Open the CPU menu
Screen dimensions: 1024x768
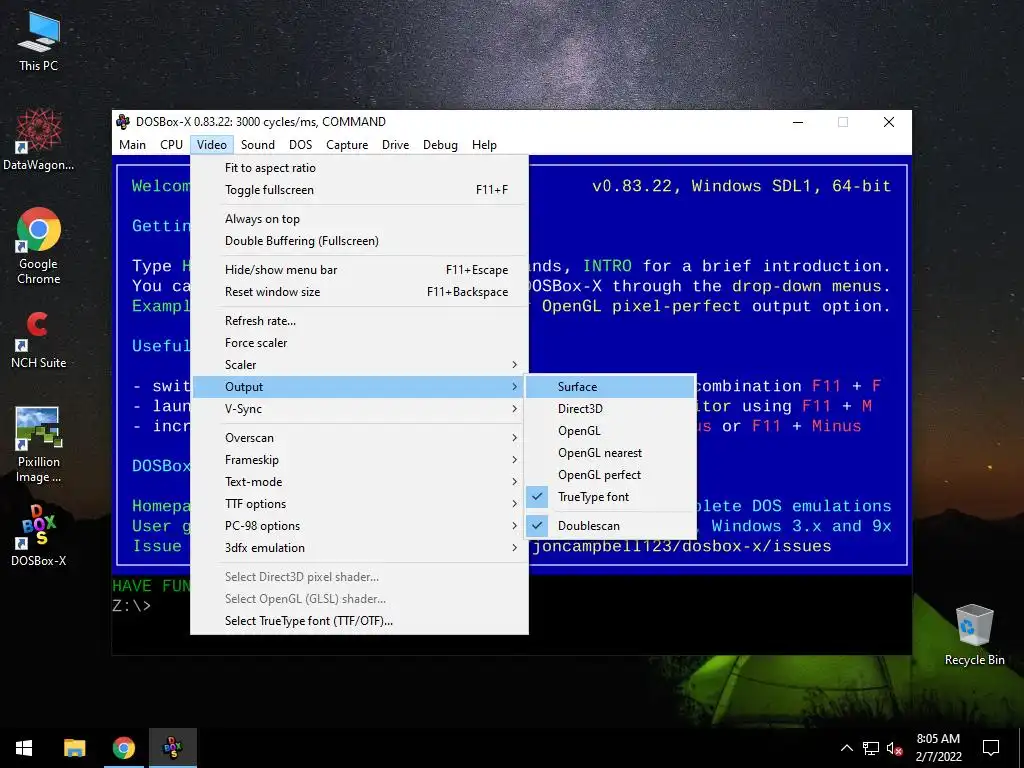pos(172,145)
